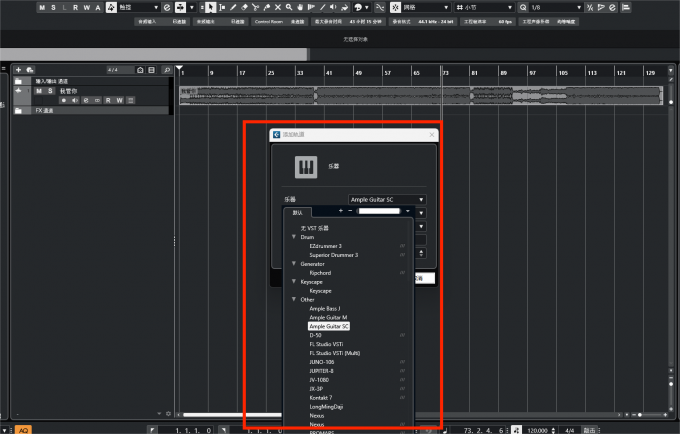The image size is (680, 434).
Task: Toggle global Read automation R in toolbar
Action: (75, 7)
